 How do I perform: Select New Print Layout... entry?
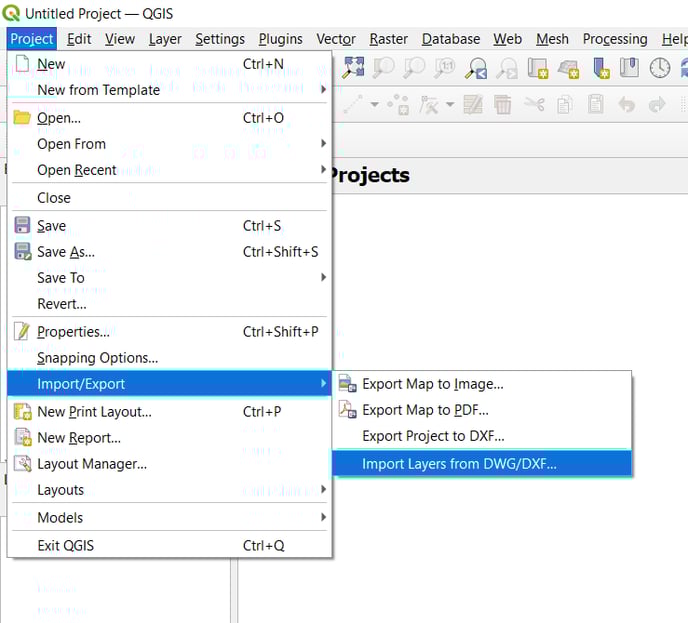[169, 412]
